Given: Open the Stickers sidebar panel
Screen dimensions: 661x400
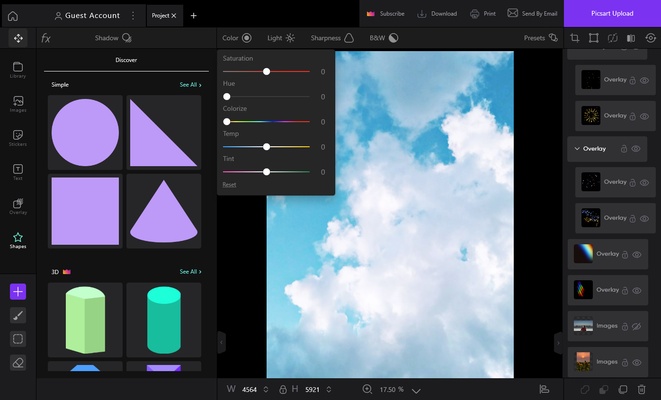Looking at the screenshot, I should point(18,138).
